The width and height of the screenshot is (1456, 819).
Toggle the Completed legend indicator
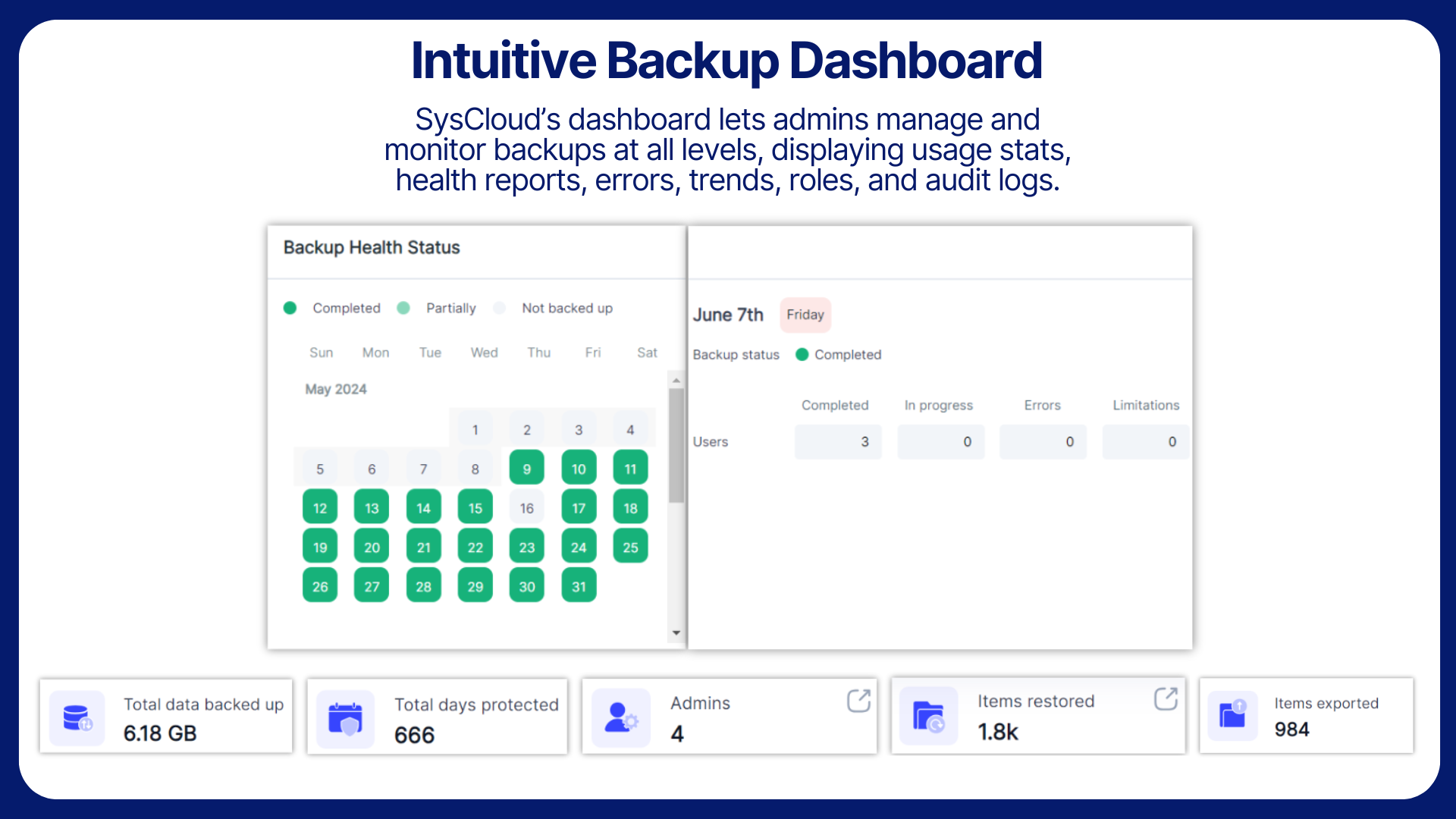point(290,308)
